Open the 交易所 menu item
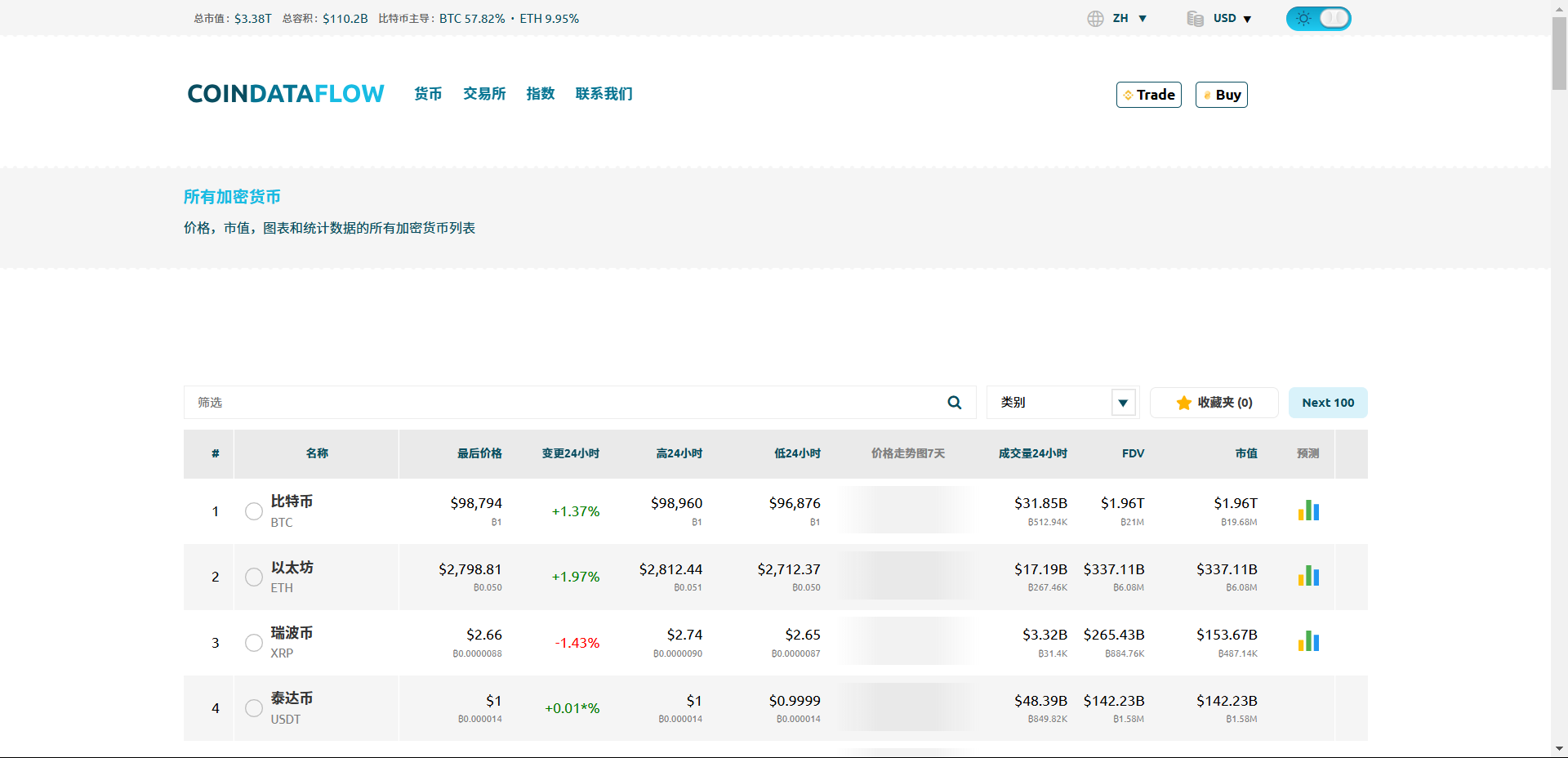The width and height of the screenshot is (1568, 758). point(483,94)
